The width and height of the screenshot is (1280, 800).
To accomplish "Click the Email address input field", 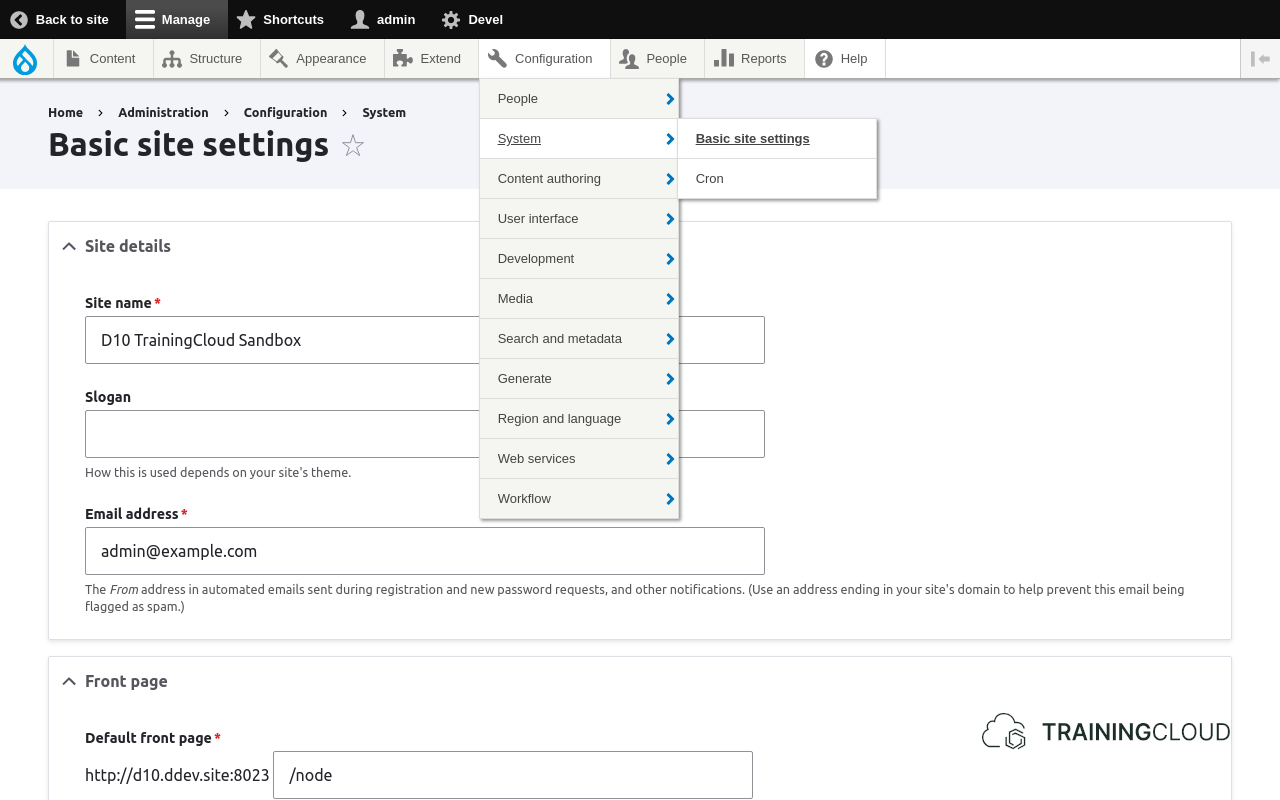I will tap(425, 551).
